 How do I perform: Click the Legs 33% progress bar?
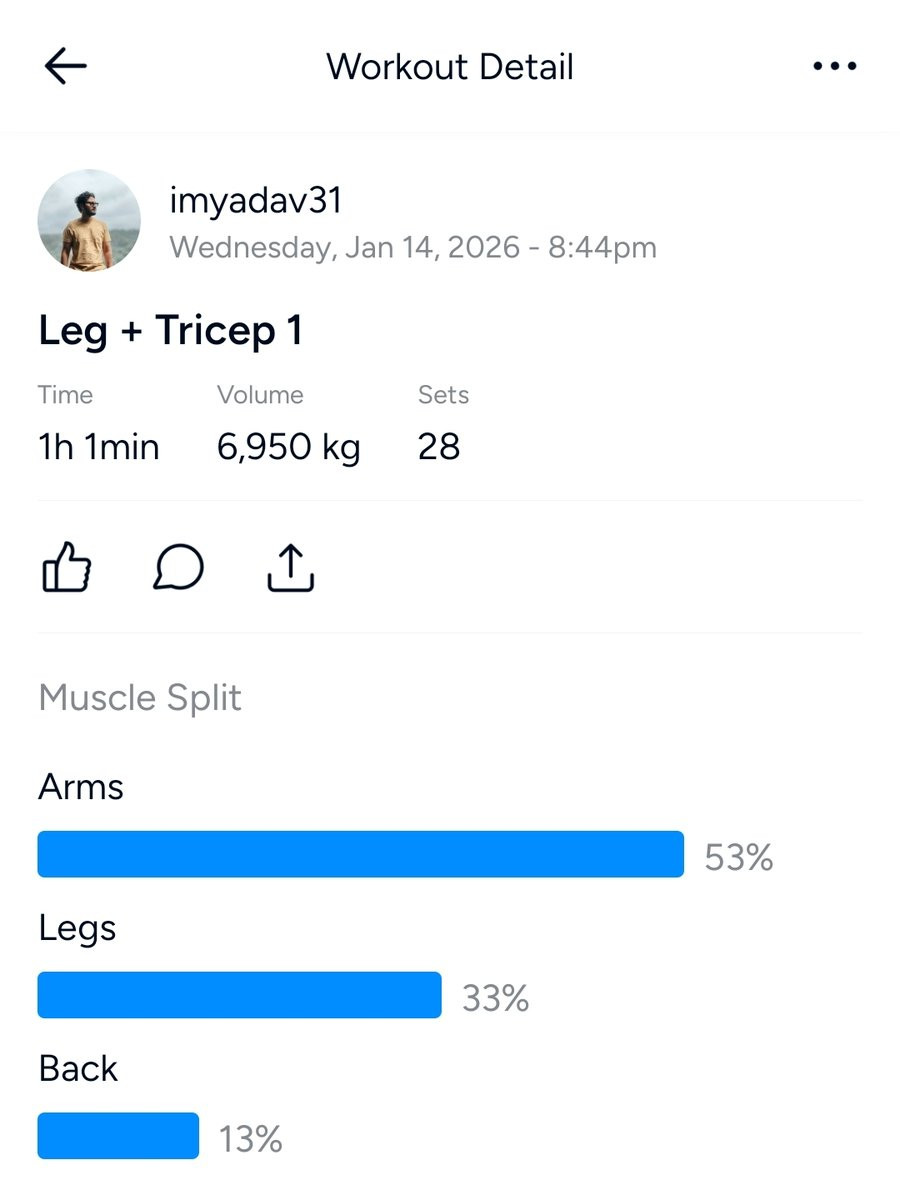point(239,995)
